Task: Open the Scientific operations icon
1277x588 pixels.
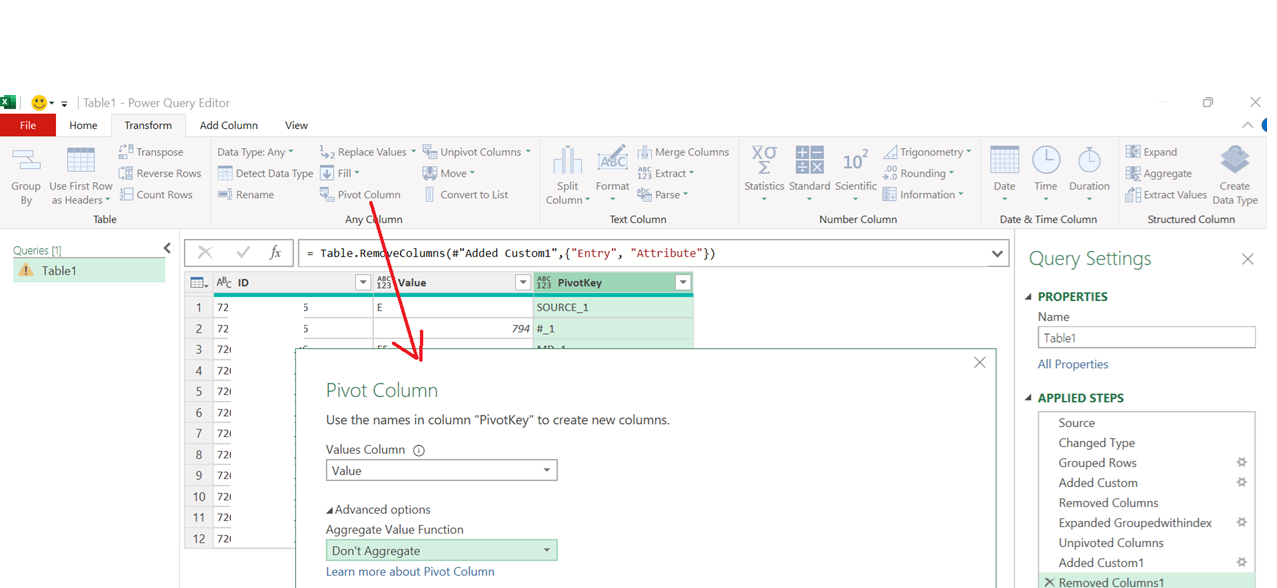Action: pyautogui.click(x=855, y=160)
